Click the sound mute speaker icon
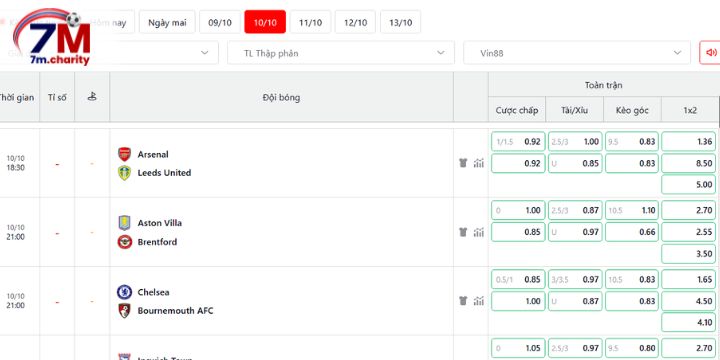Screen dimensions: 720x360 (711, 53)
